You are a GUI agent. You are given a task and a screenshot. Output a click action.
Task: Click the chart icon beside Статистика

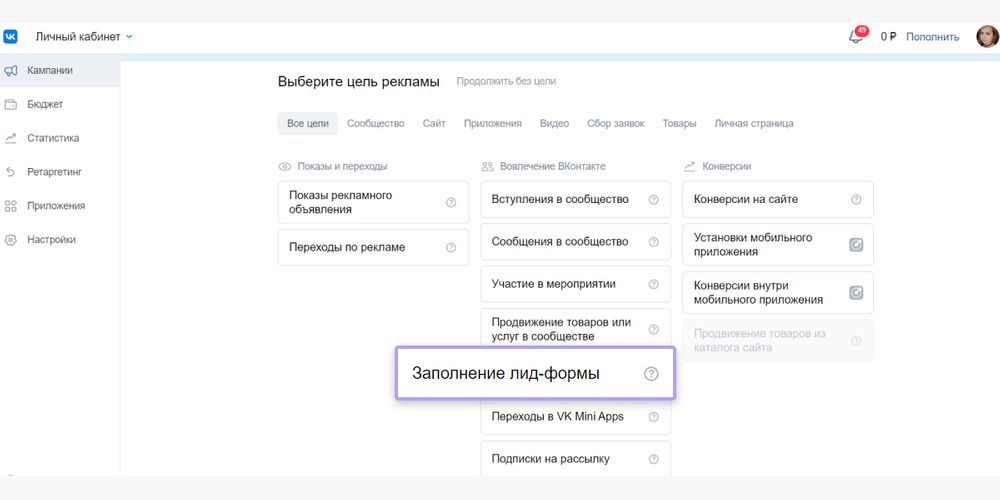[x=11, y=138]
